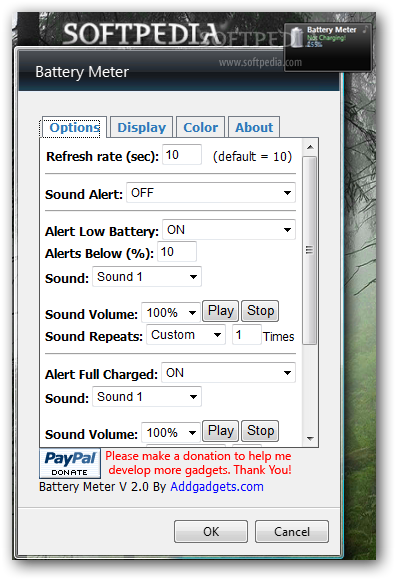Open the Sound Volume dropdown for low battery
Viewport: 396px width, 580px height.
pos(171,313)
